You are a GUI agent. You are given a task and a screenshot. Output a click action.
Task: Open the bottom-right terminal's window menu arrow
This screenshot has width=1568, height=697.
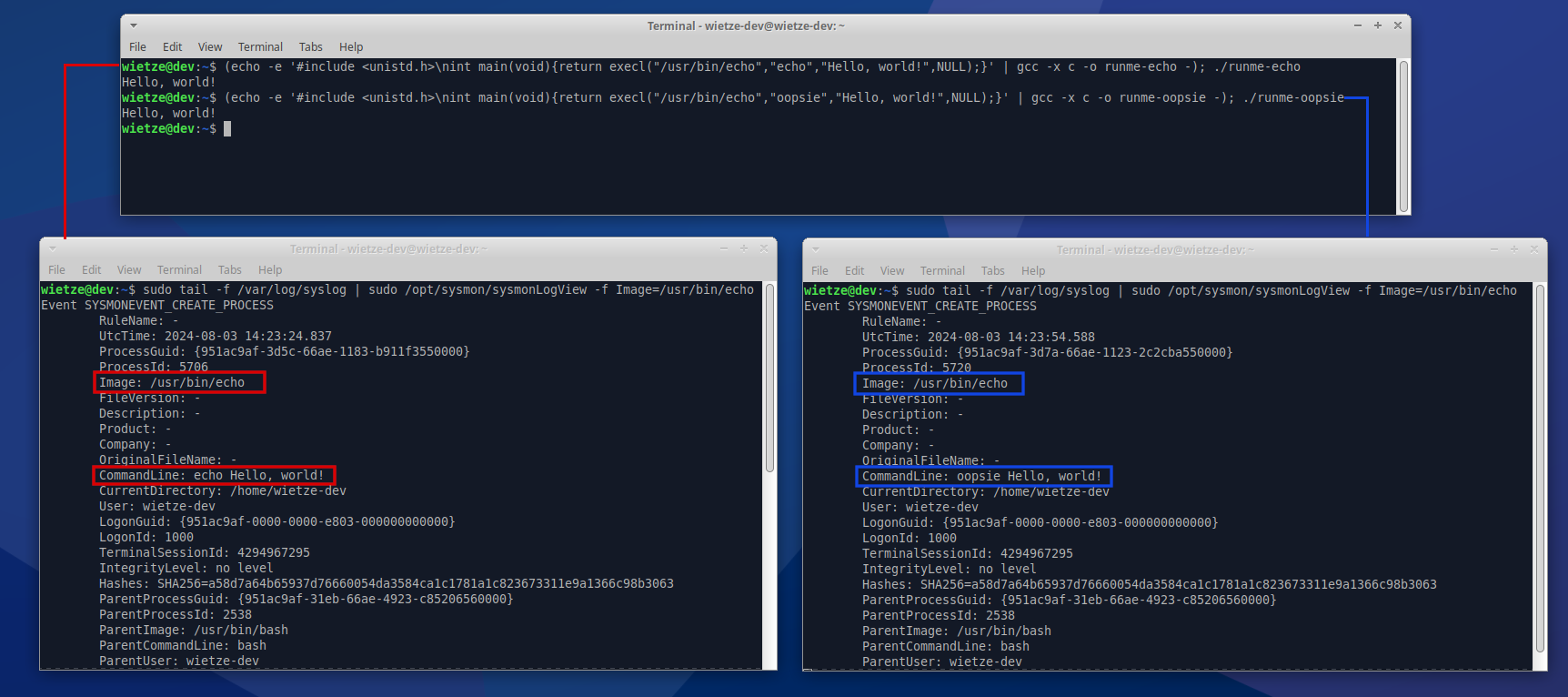click(816, 249)
